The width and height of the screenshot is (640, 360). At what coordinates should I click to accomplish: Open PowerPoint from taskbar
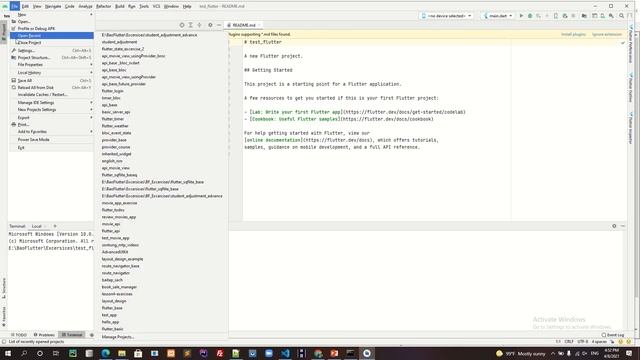click(x=334, y=353)
